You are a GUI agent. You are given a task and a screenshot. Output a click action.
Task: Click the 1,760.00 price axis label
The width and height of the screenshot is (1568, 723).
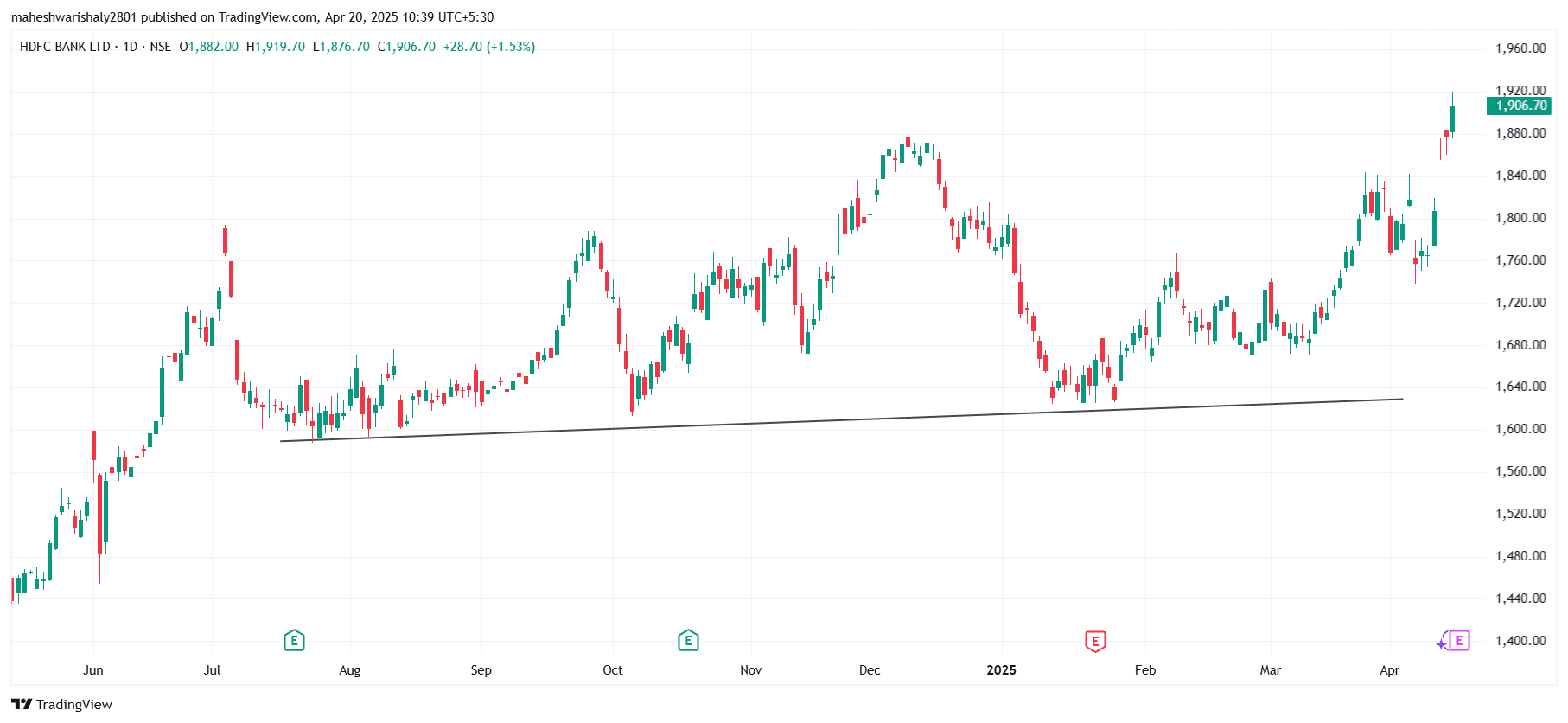pyautogui.click(x=1520, y=260)
